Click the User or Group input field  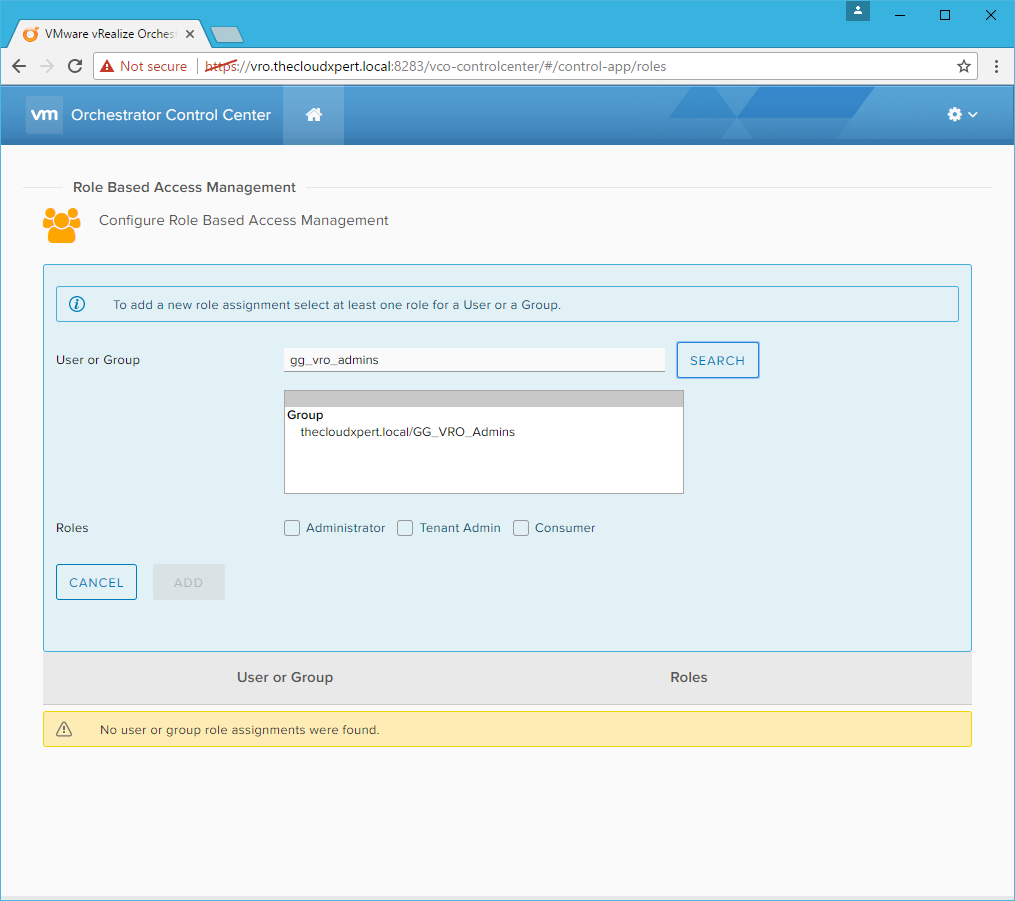(x=474, y=360)
